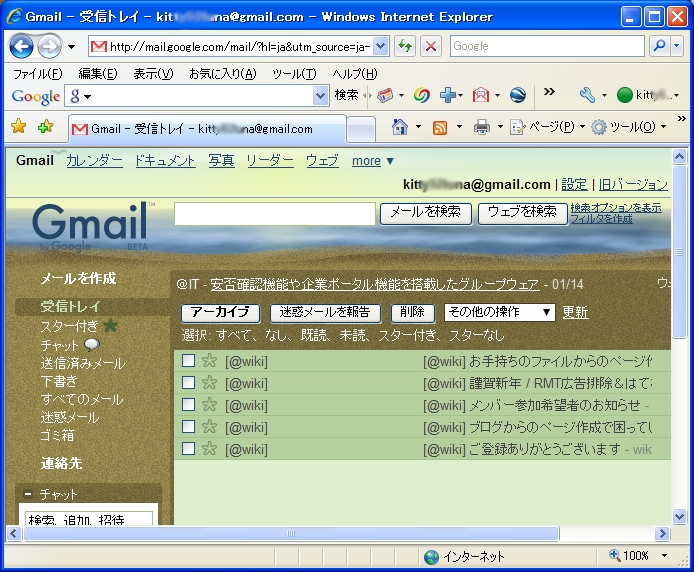The width and height of the screenshot is (694, 572).
Task: Open the 編集(E) menu
Action: 98,73
